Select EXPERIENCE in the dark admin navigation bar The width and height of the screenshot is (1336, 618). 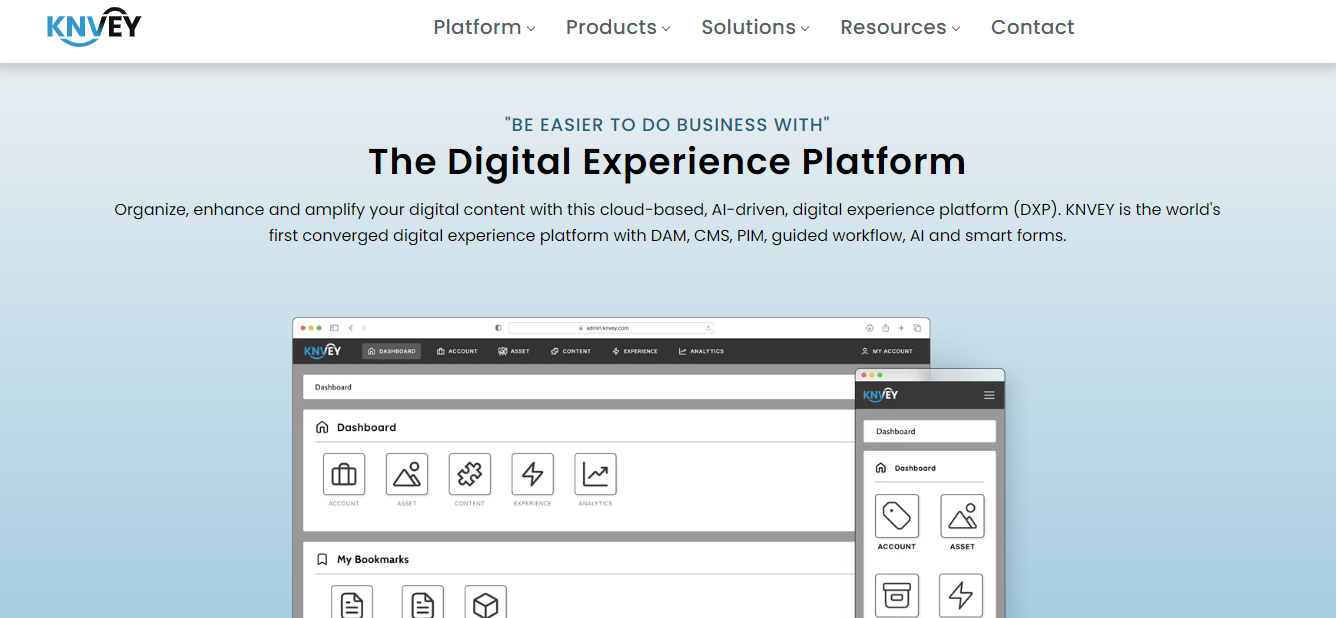coord(634,351)
